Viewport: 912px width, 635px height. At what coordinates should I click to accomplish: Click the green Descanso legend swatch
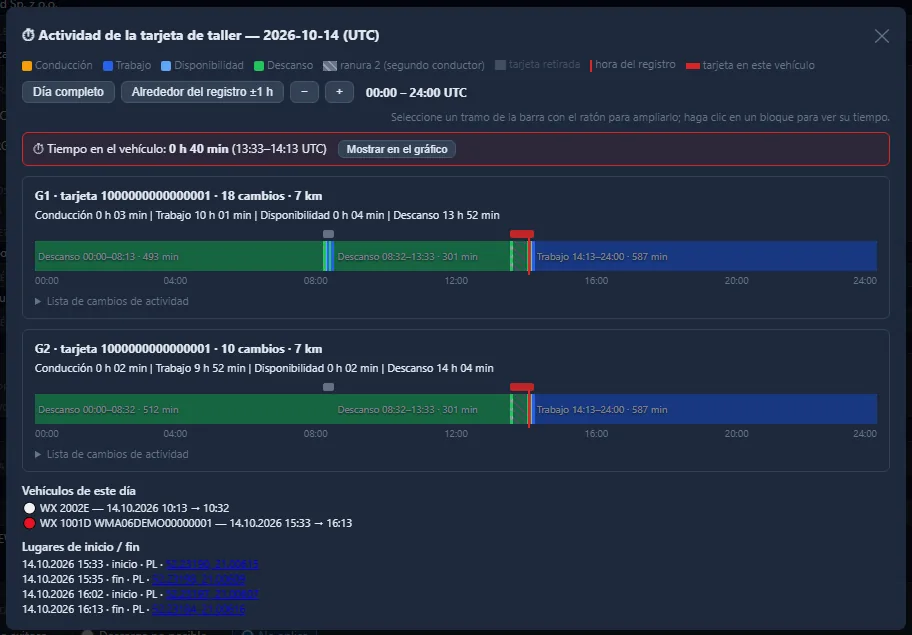point(259,66)
